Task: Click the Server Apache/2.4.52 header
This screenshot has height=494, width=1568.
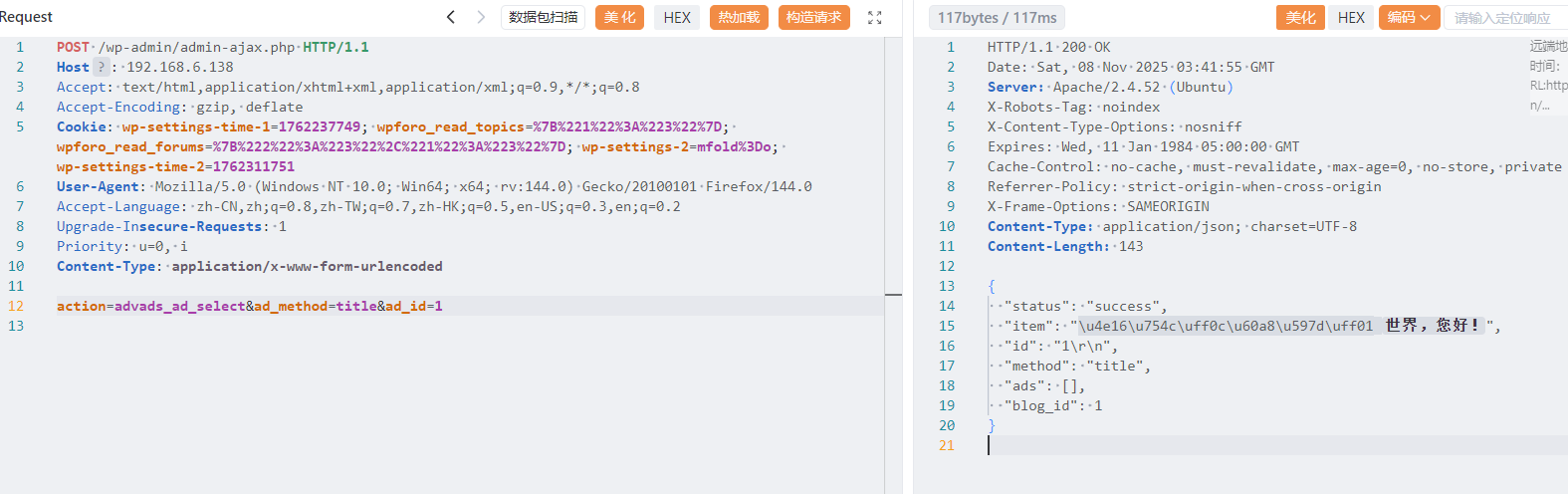Action: (1110, 87)
